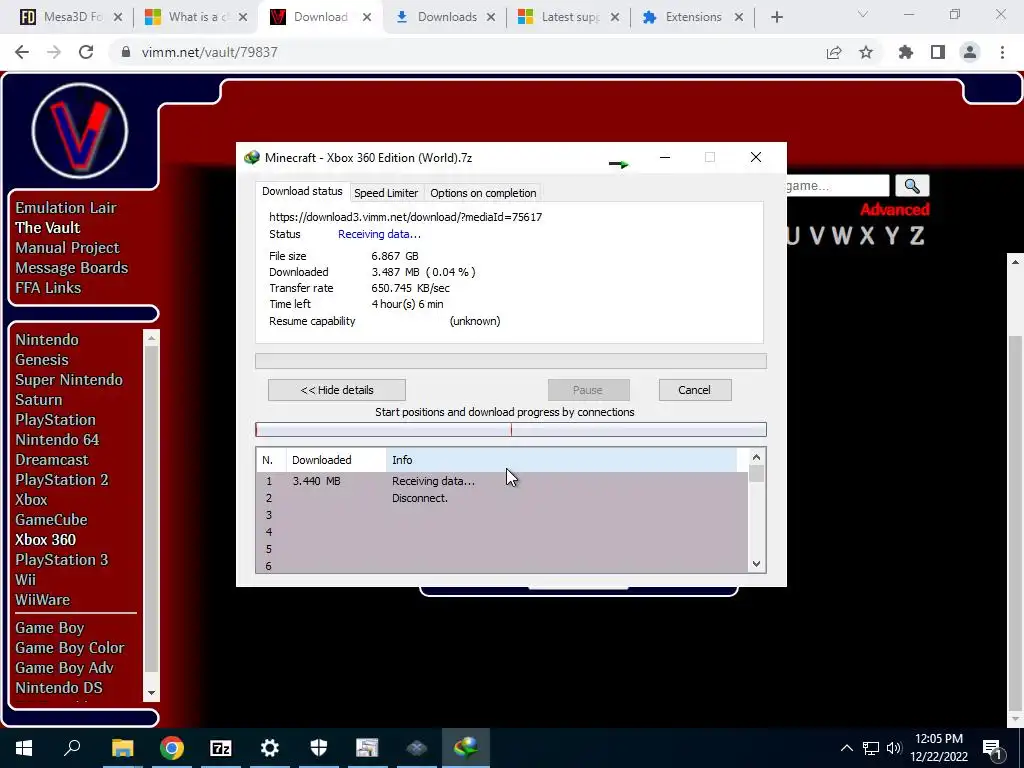Image resolution: width=1024 pixels, height=768 pixels.
Task: Click the Pause button
Action: (x=588, y=390)
